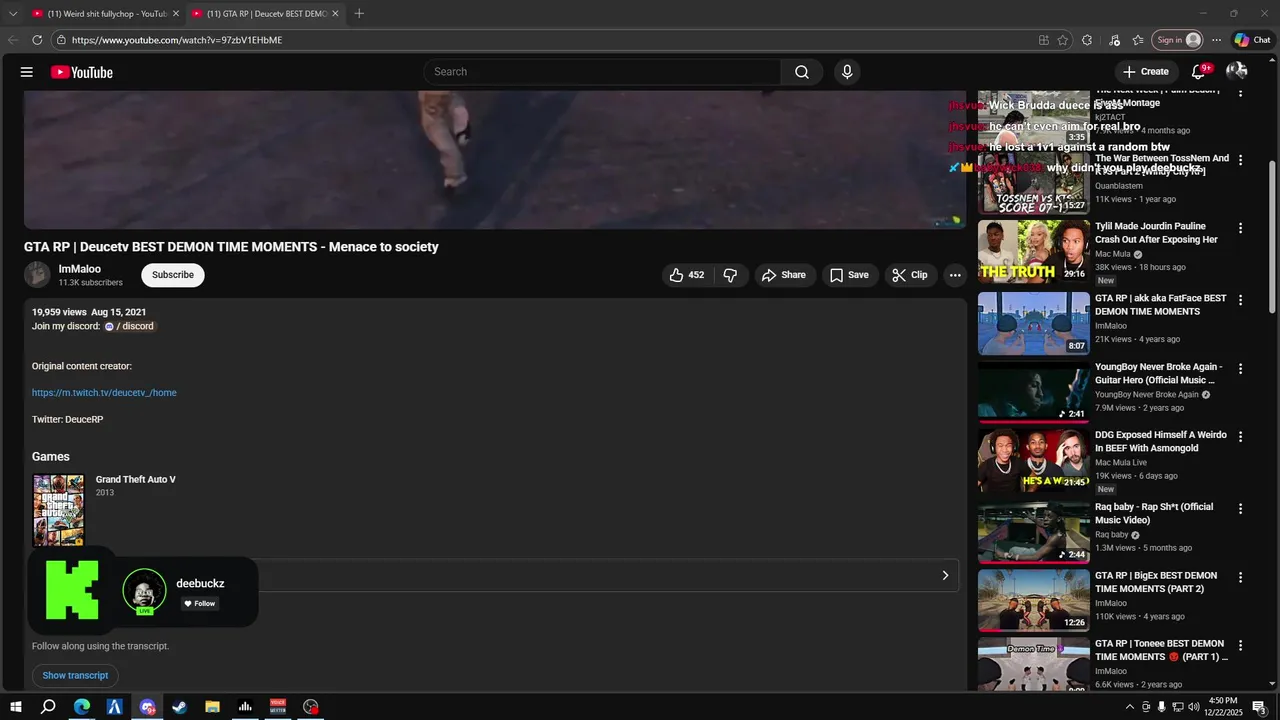Screen dimensions: 1280x720
Task: Open volume control in system tray
Action: pyautogui.click(x=1193, y=707)
